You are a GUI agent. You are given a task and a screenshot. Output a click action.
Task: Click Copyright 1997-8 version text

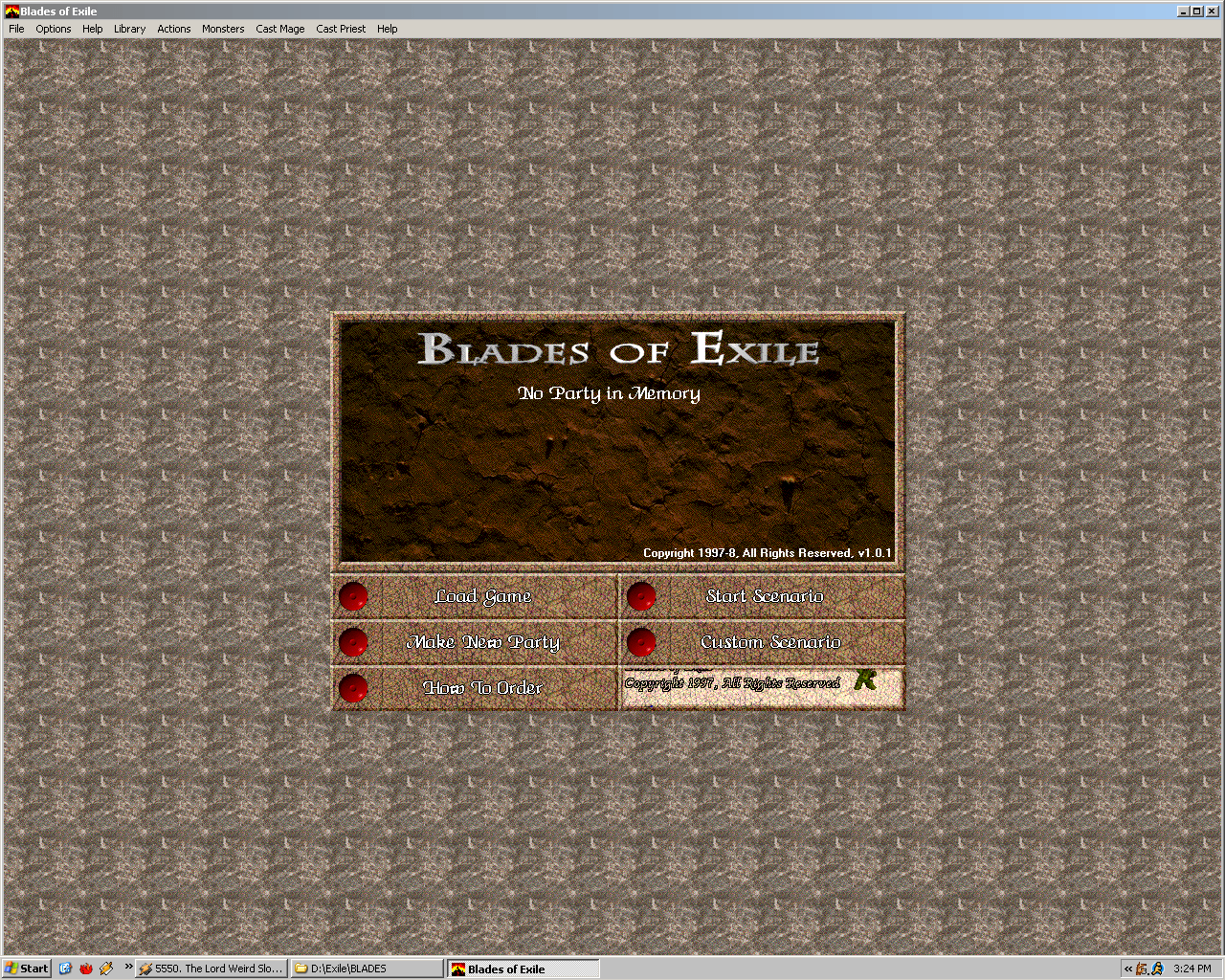767,553
